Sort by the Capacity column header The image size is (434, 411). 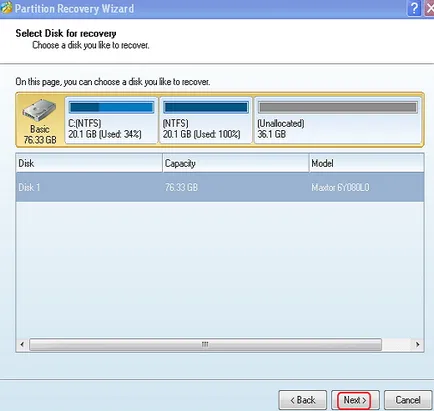coord(236,163)
